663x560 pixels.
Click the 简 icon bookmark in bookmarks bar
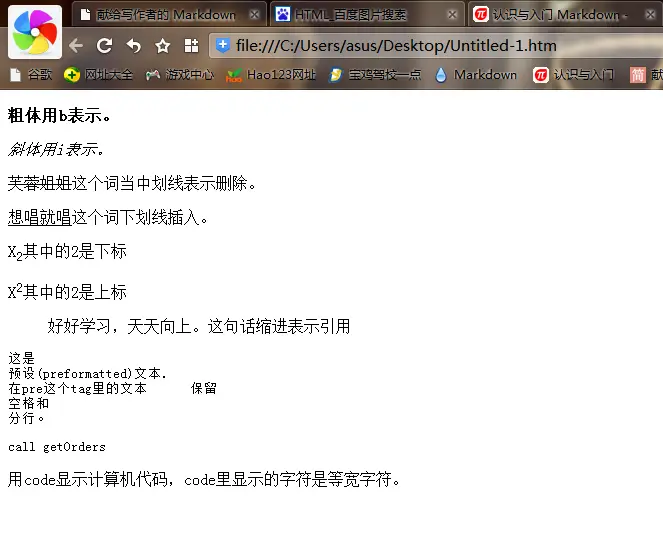pyautogui.click(x=638, y=75)
